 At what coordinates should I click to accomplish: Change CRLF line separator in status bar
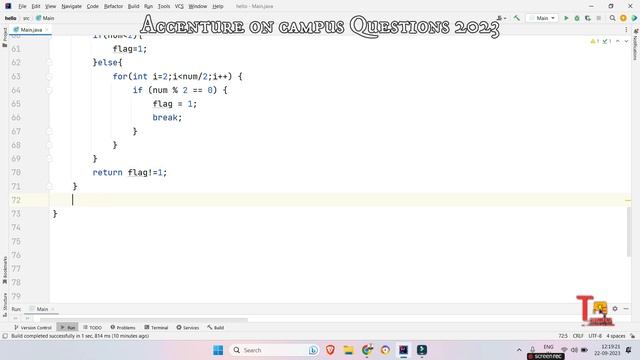pyautogui.click(x=578, y=336)
